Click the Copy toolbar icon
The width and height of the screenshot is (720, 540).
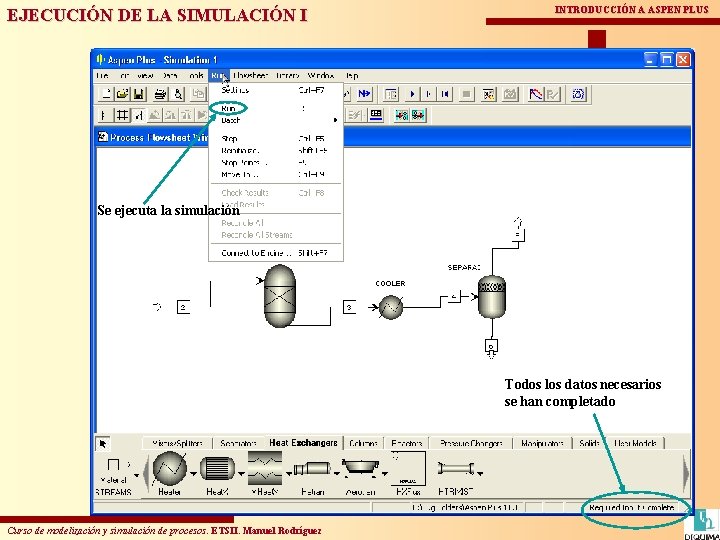tap(198, 94)
